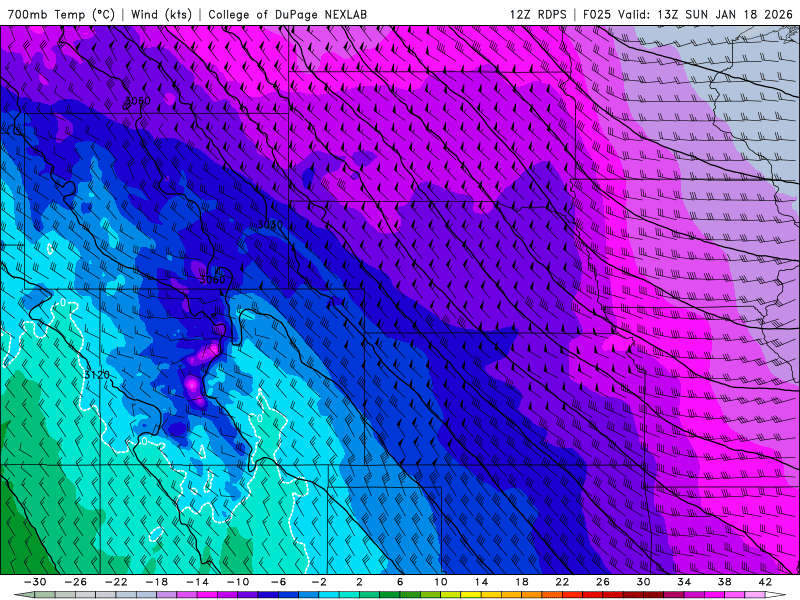Viewport: 800px width, 600px height.
Task: Click the '-10' color scale label
Action: pyautogui.click(x=238, y=582)
